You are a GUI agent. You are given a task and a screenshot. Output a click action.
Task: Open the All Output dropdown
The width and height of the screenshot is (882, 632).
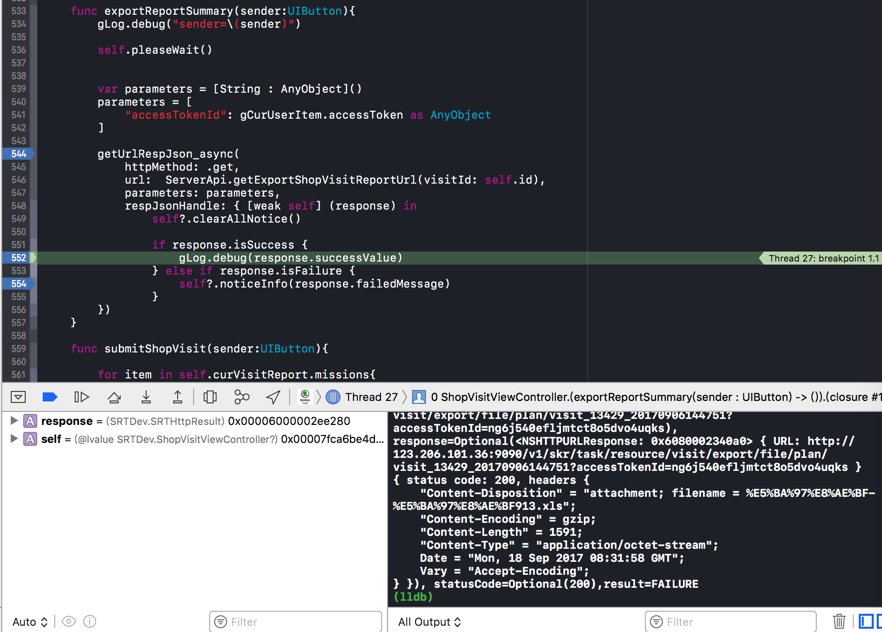click(x=429, y=622)
